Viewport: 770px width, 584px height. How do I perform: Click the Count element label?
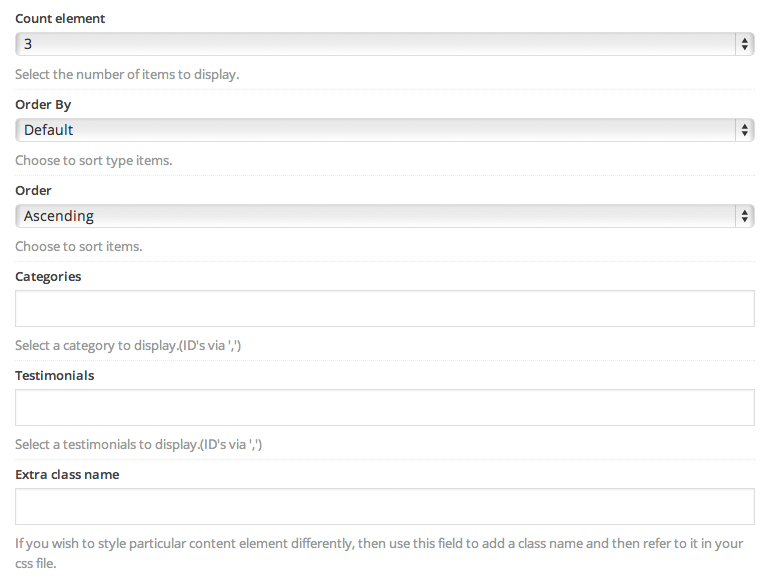[60, 19]
